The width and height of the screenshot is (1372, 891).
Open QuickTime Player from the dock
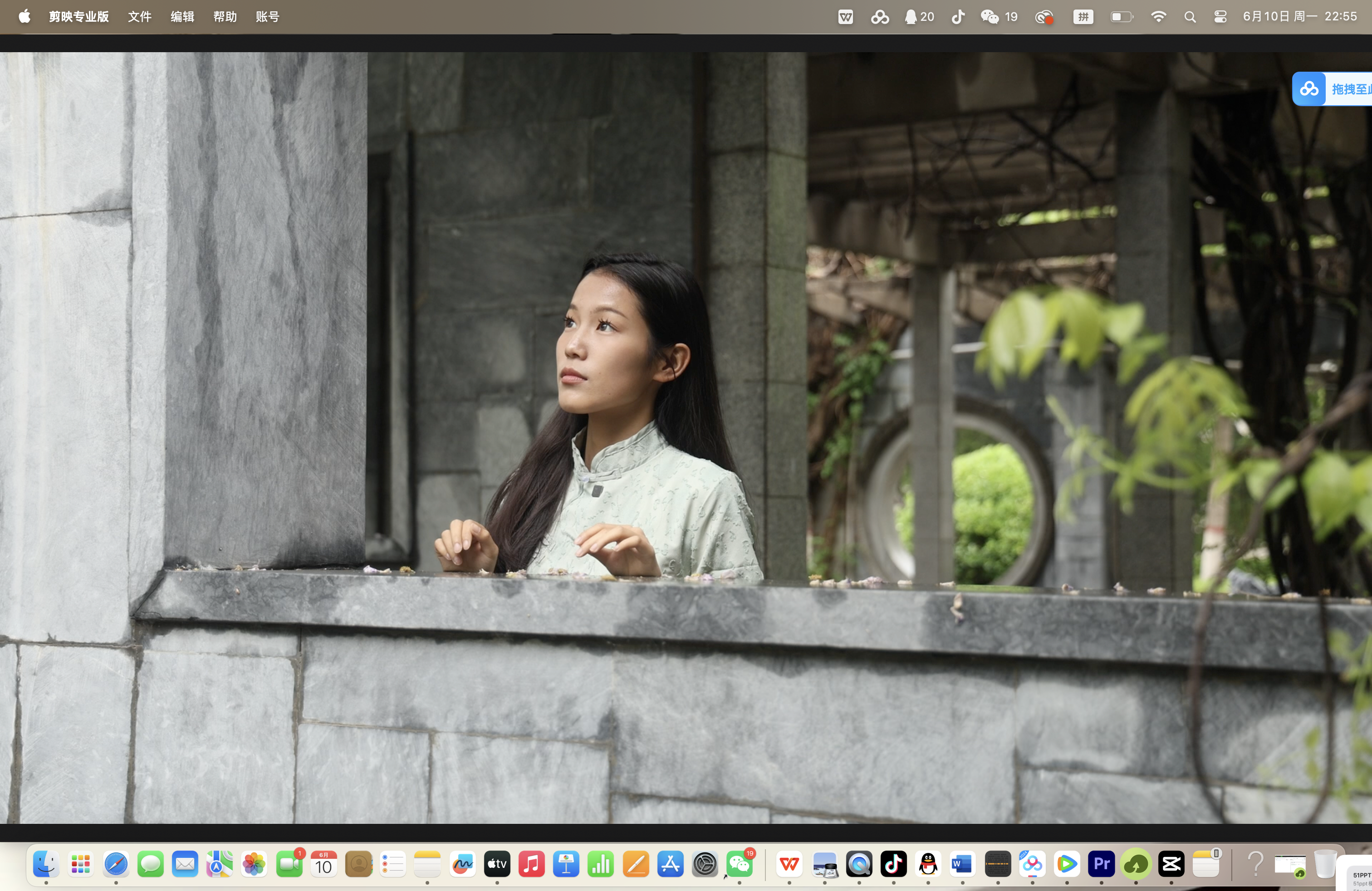[x=859, y=865]
